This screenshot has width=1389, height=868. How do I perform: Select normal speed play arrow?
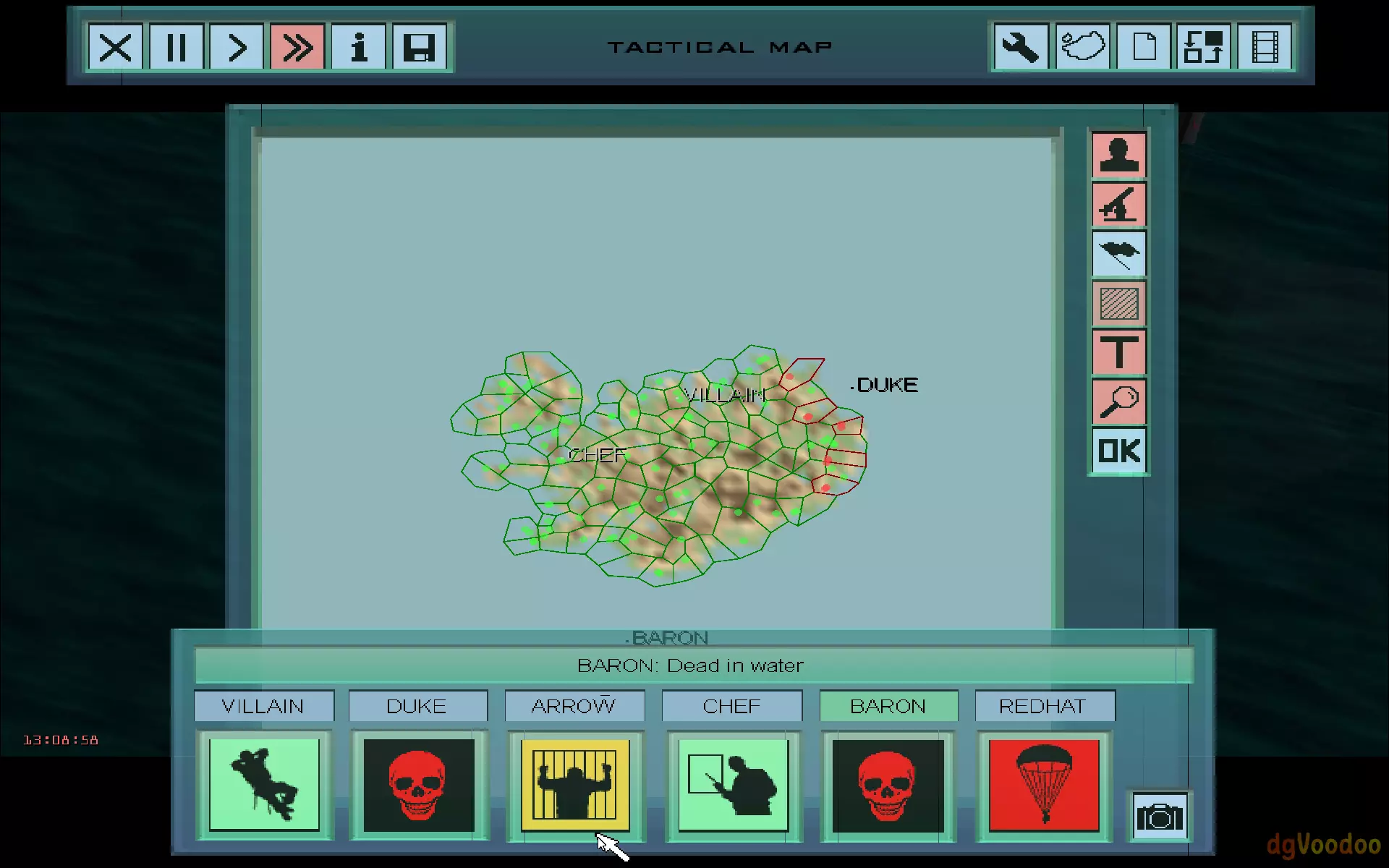[237, 48]
